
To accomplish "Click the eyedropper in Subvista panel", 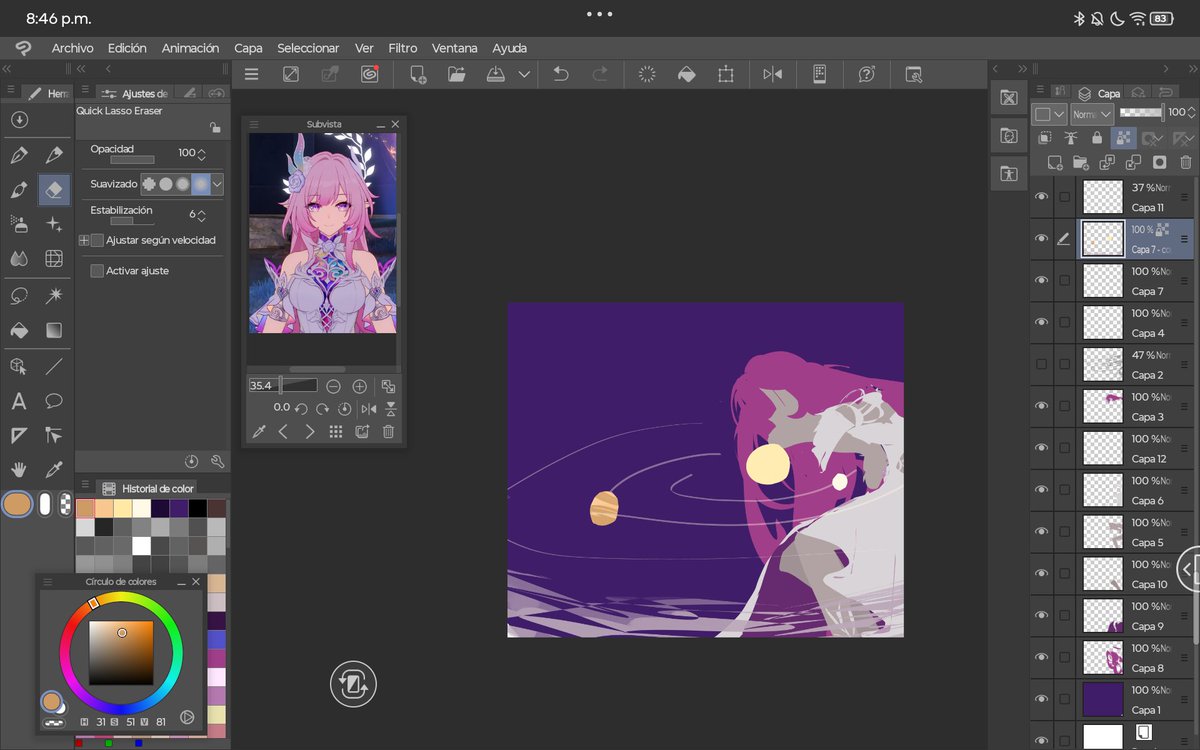I will click(258, 432).
